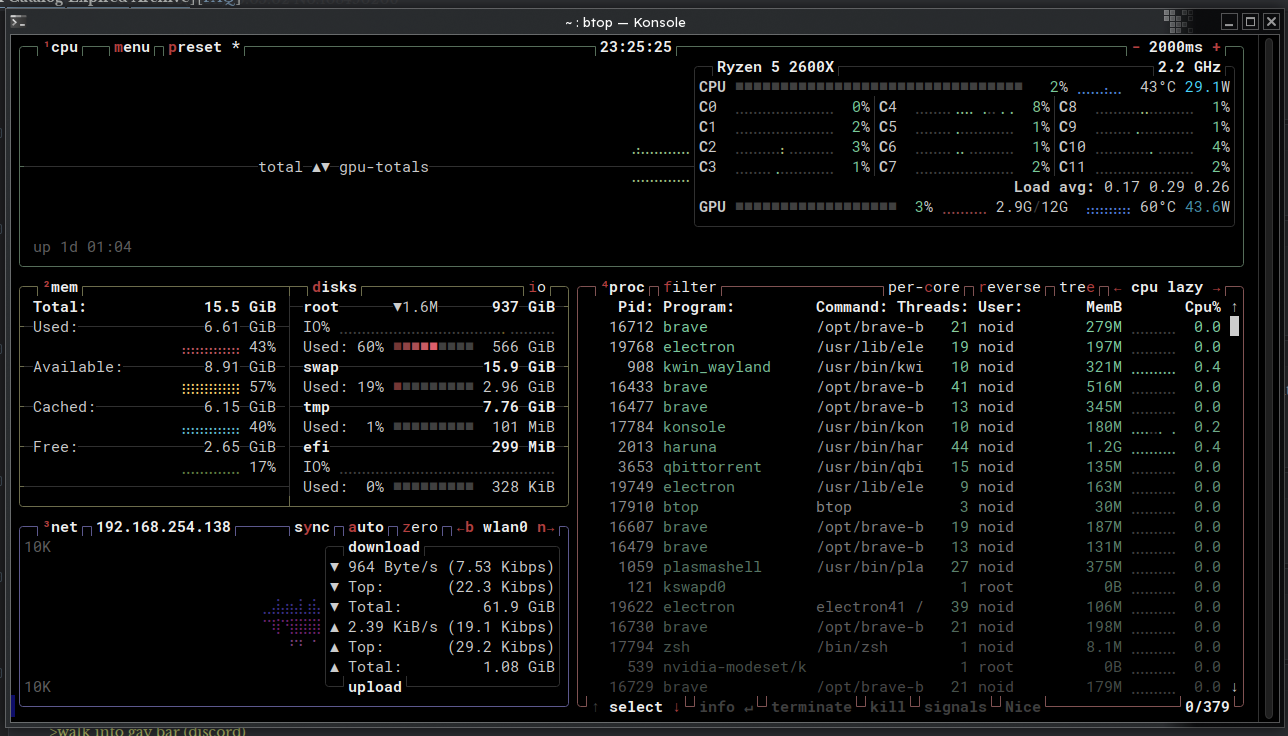This screenshot has width=1288, height=736.
Task: Click the process list scroll-down arrow
Action: coord(1235,687)
